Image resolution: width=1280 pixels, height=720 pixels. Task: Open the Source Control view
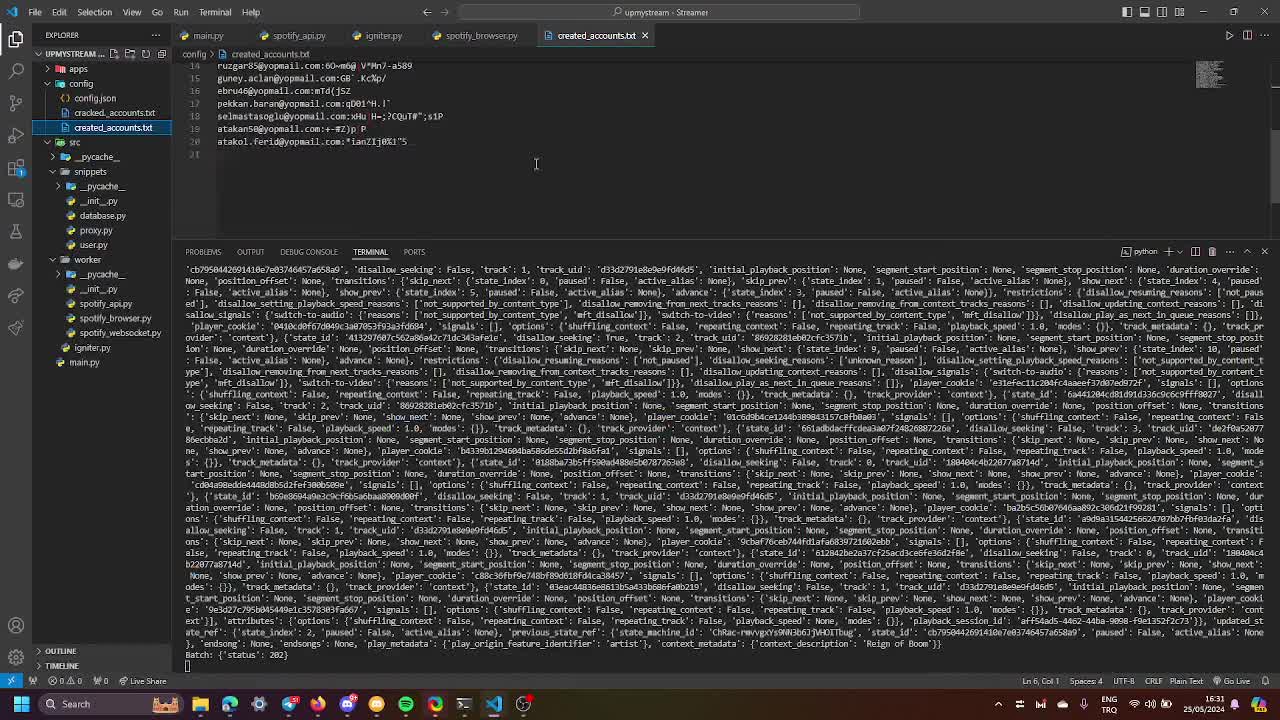[x=16, y=103]
